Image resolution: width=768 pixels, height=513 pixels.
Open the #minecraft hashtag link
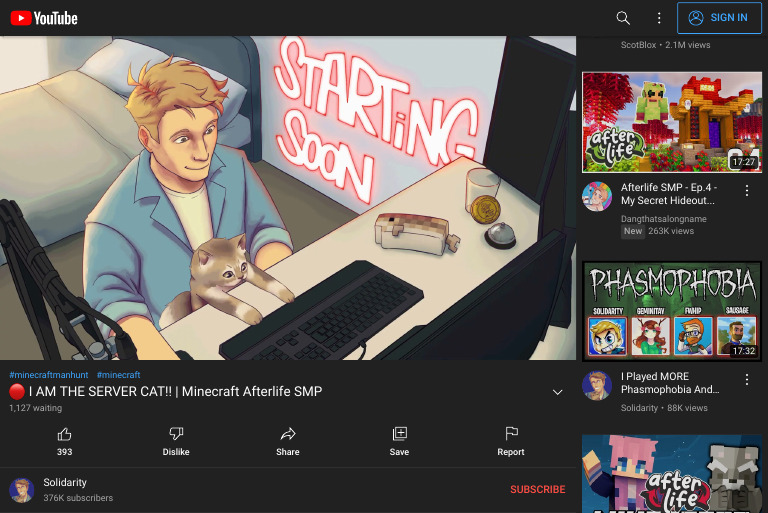pyautogui.click(x=119, y=375)
